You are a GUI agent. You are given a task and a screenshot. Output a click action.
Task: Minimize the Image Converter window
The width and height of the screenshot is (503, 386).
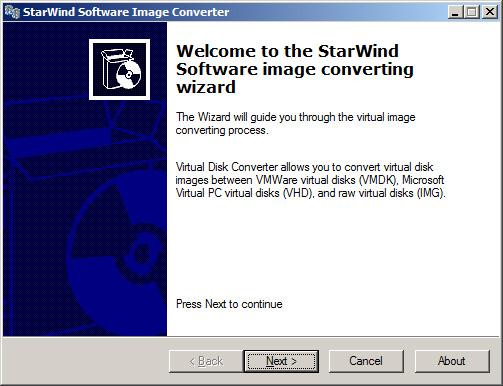click(455, 12)
